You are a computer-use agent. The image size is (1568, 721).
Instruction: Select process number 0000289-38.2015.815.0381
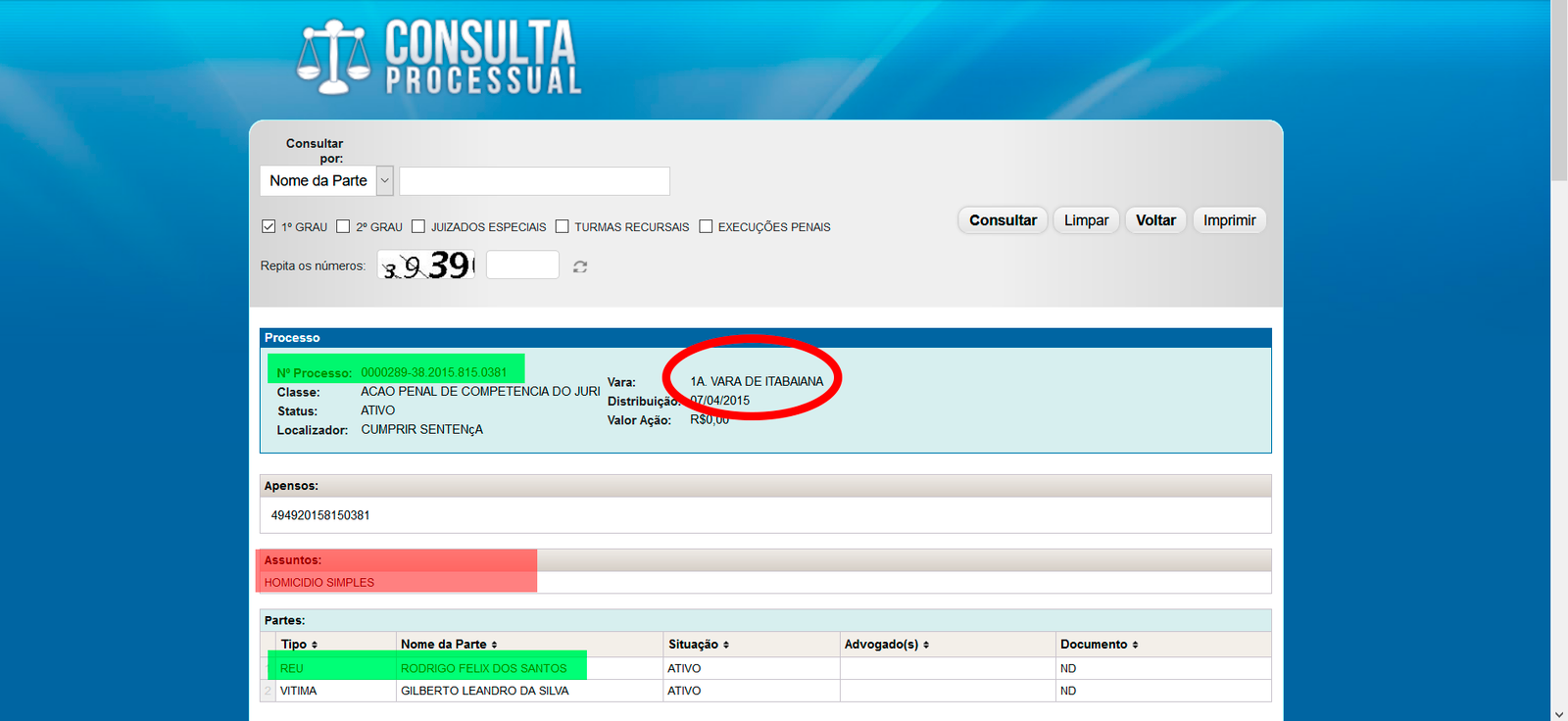click(x=434, y=372)
